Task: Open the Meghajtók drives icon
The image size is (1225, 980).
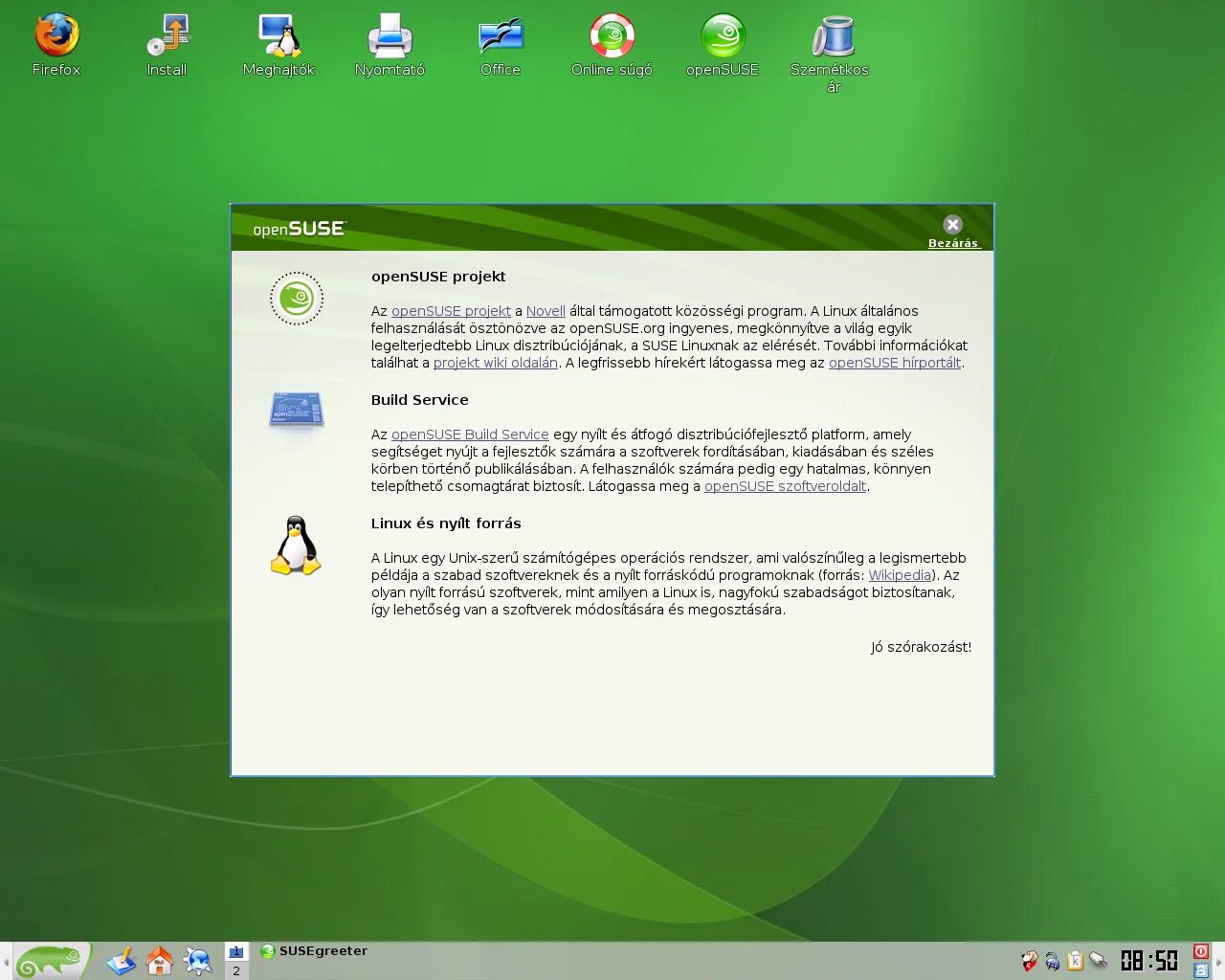Action: [278, 44]
